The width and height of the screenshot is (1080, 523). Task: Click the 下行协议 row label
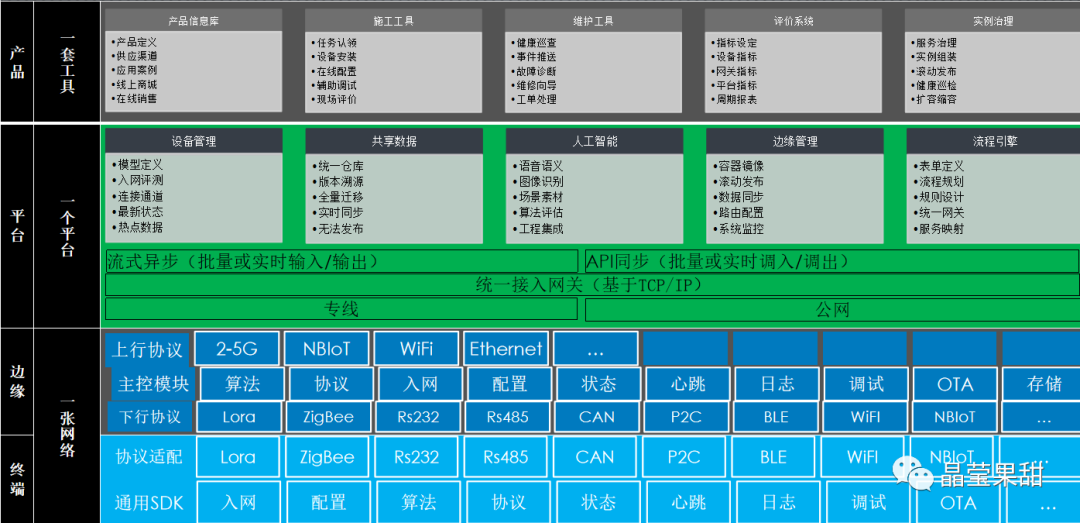(x=150, y=416)
